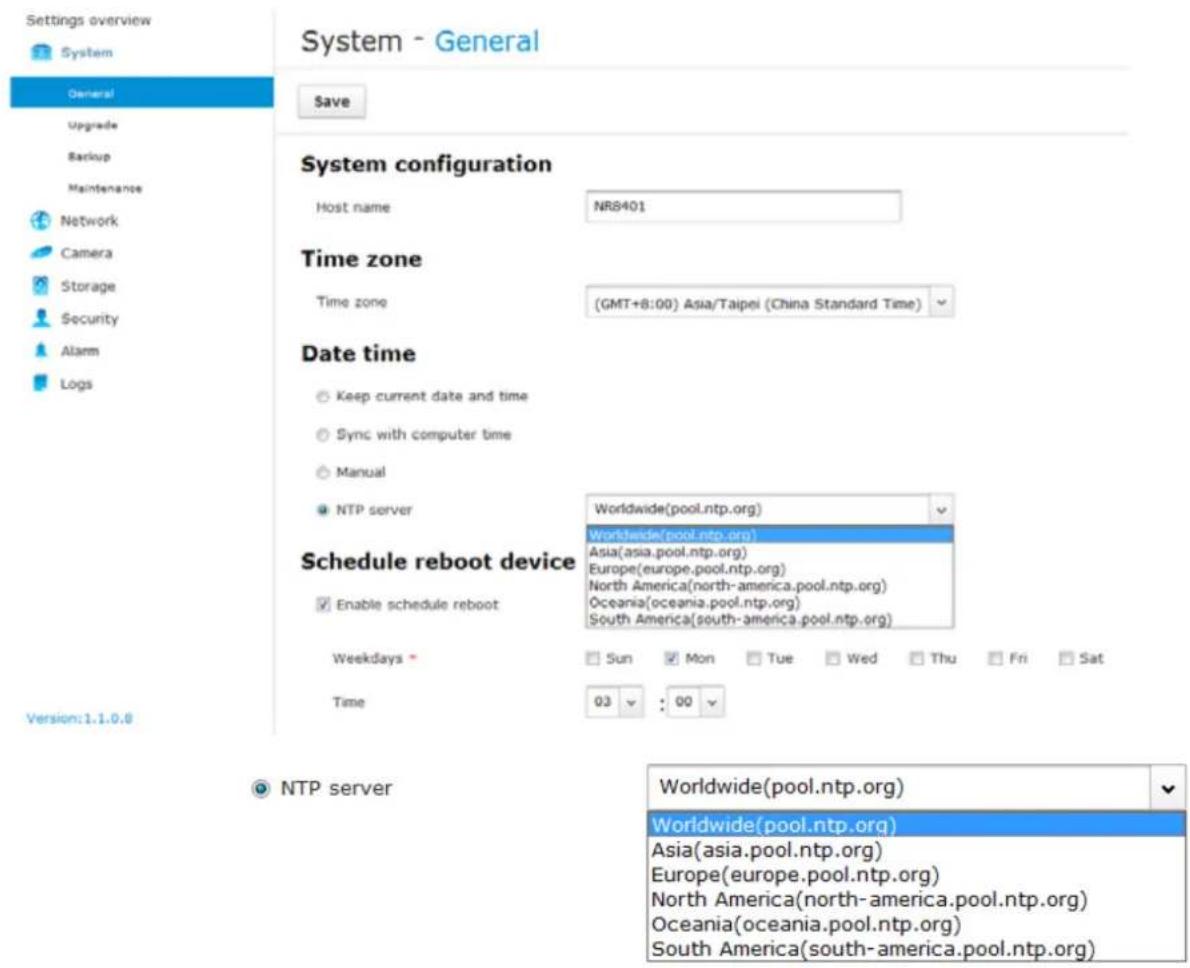1190x968 pixels.
Task: Uncheck the Mon weekday box
Action: click(x=672, y=658)
